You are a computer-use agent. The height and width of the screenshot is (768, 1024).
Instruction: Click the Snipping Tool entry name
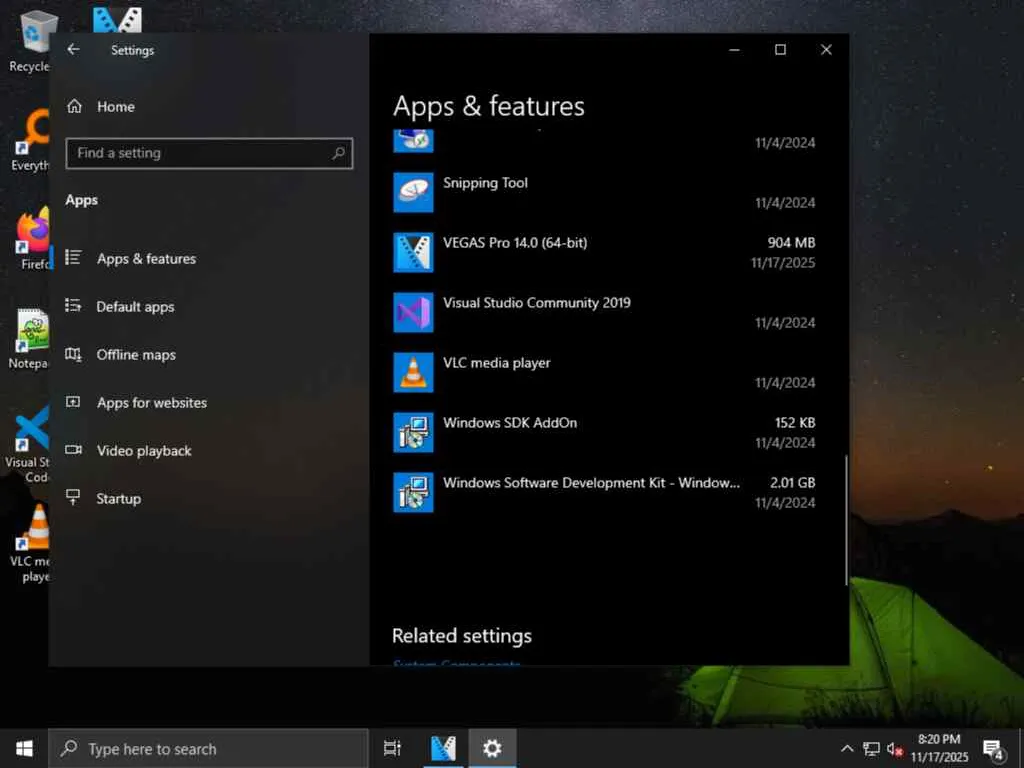tap(485, 183)
